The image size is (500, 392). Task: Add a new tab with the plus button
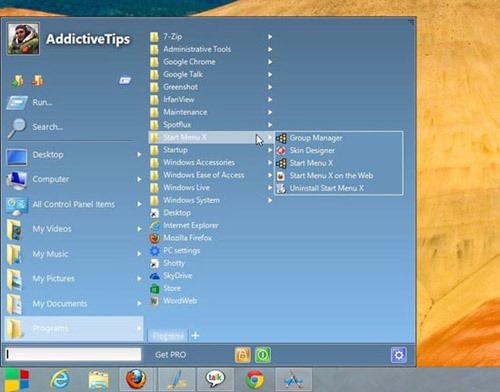pyautogui.click(x=195, y=336)
